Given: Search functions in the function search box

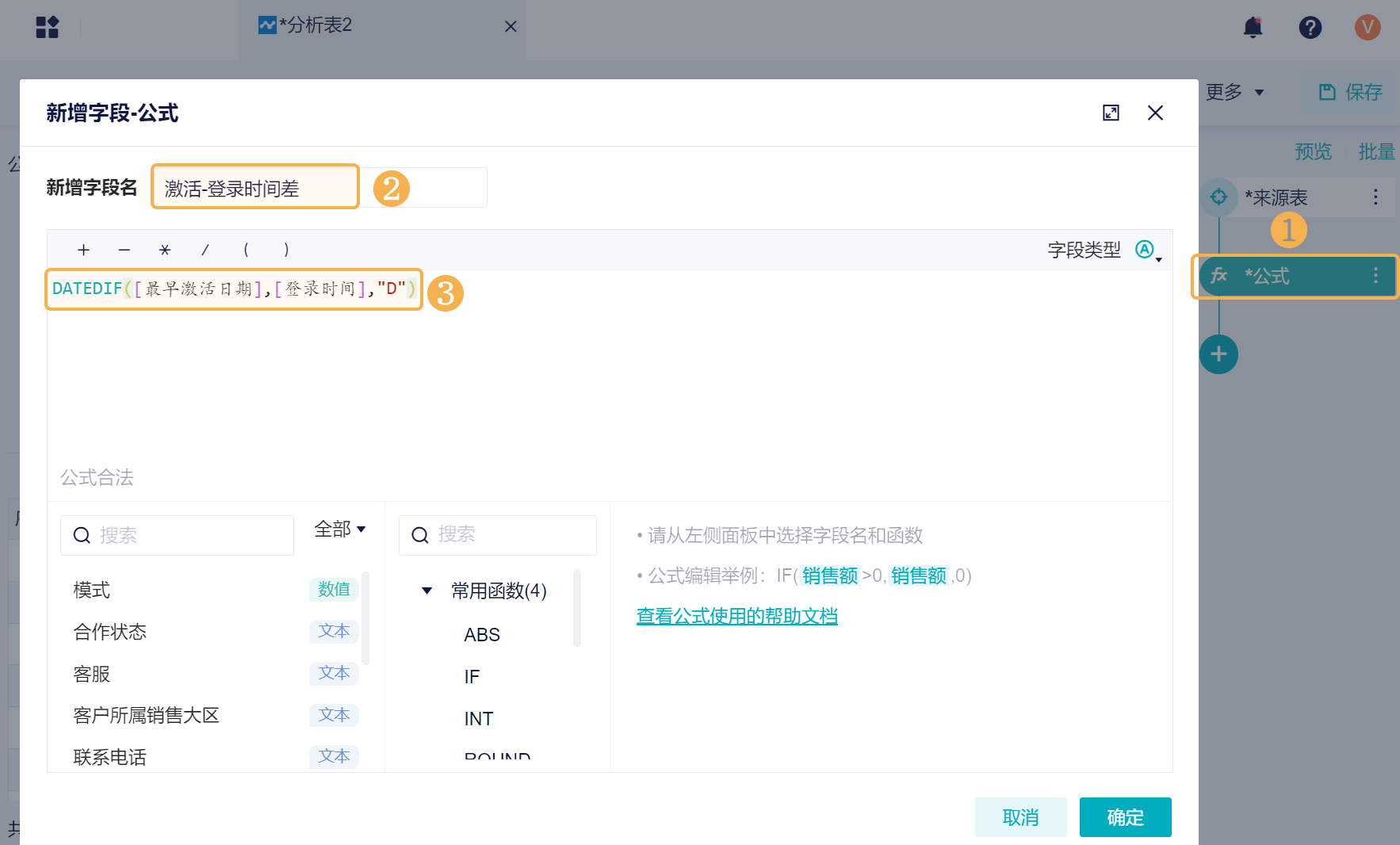Looking at the screenshot, I should pos(497,535).
